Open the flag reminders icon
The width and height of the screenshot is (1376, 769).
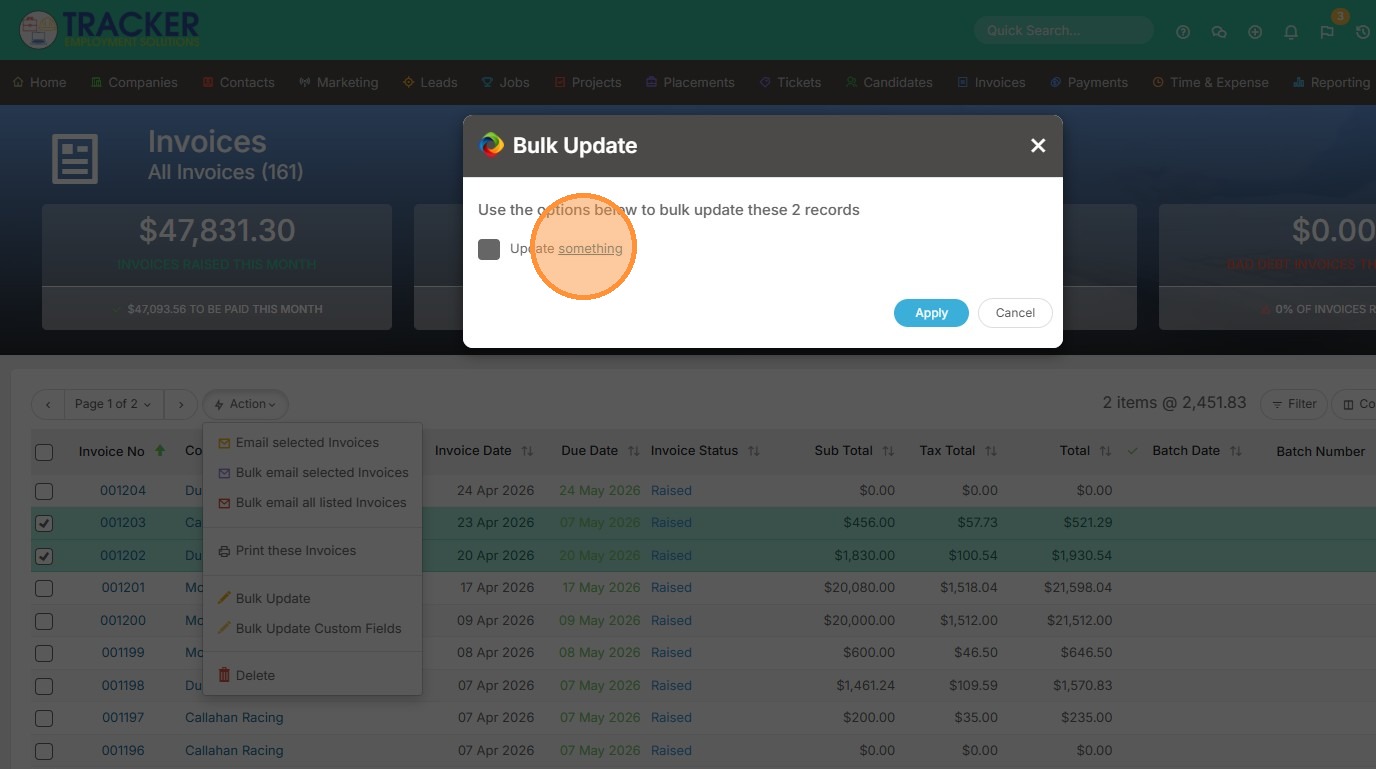(x=1327, y=32)
